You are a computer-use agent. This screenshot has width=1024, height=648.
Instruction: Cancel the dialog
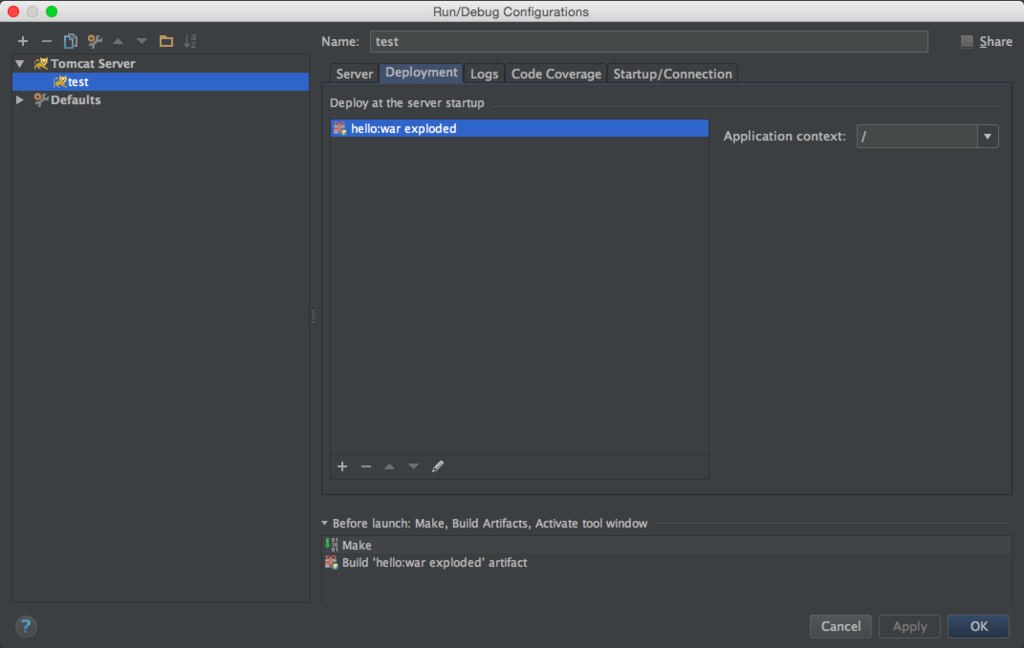tap(840, 626)
